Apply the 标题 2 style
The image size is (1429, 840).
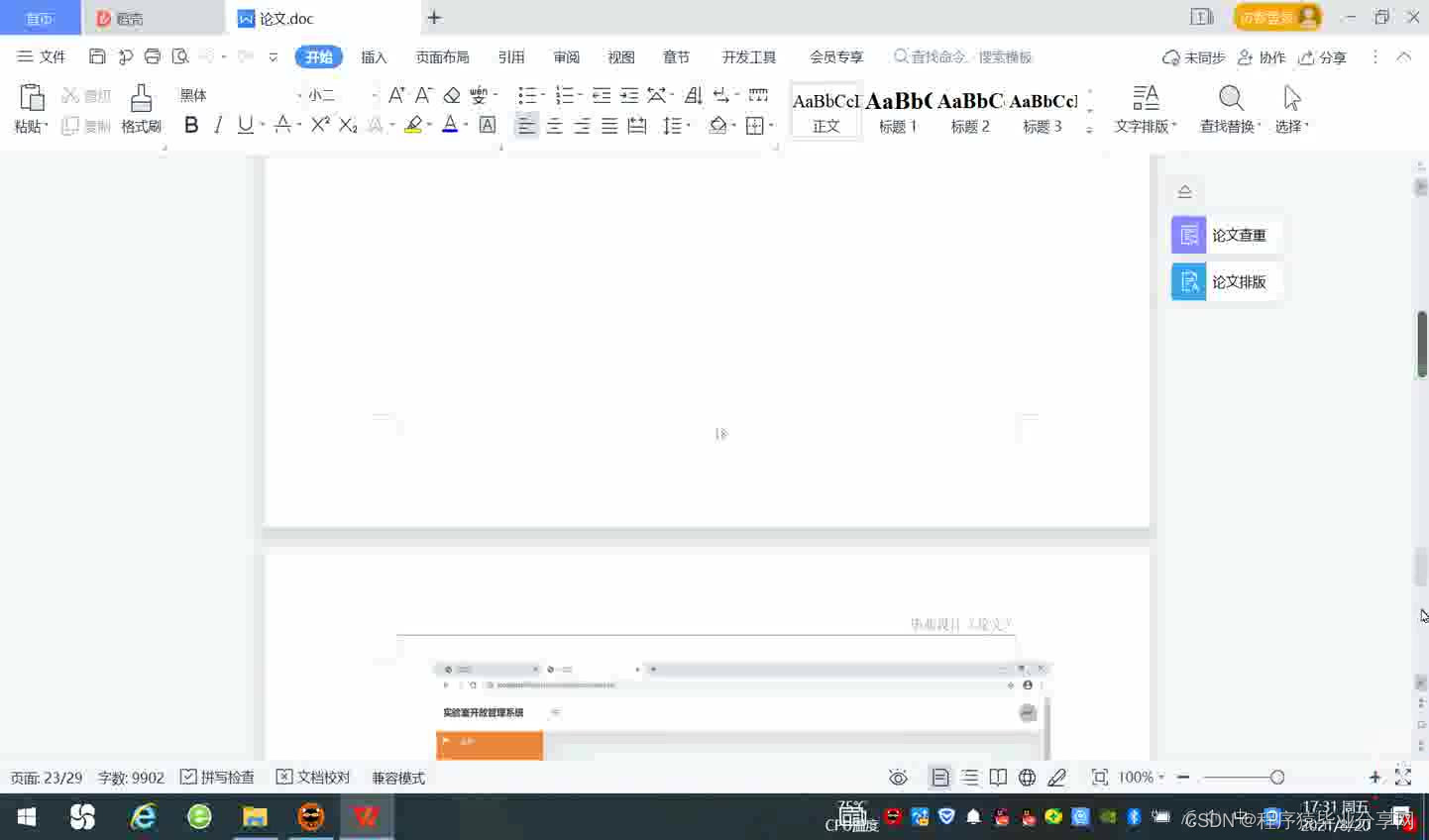click(970, 111)
